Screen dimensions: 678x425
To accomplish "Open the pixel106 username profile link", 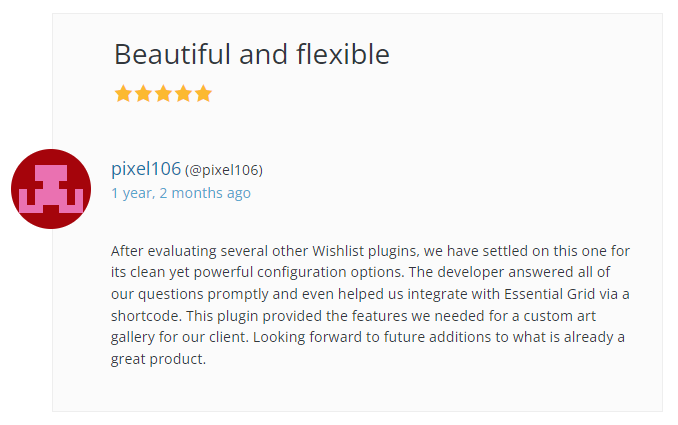I will [x=146, y=169].
